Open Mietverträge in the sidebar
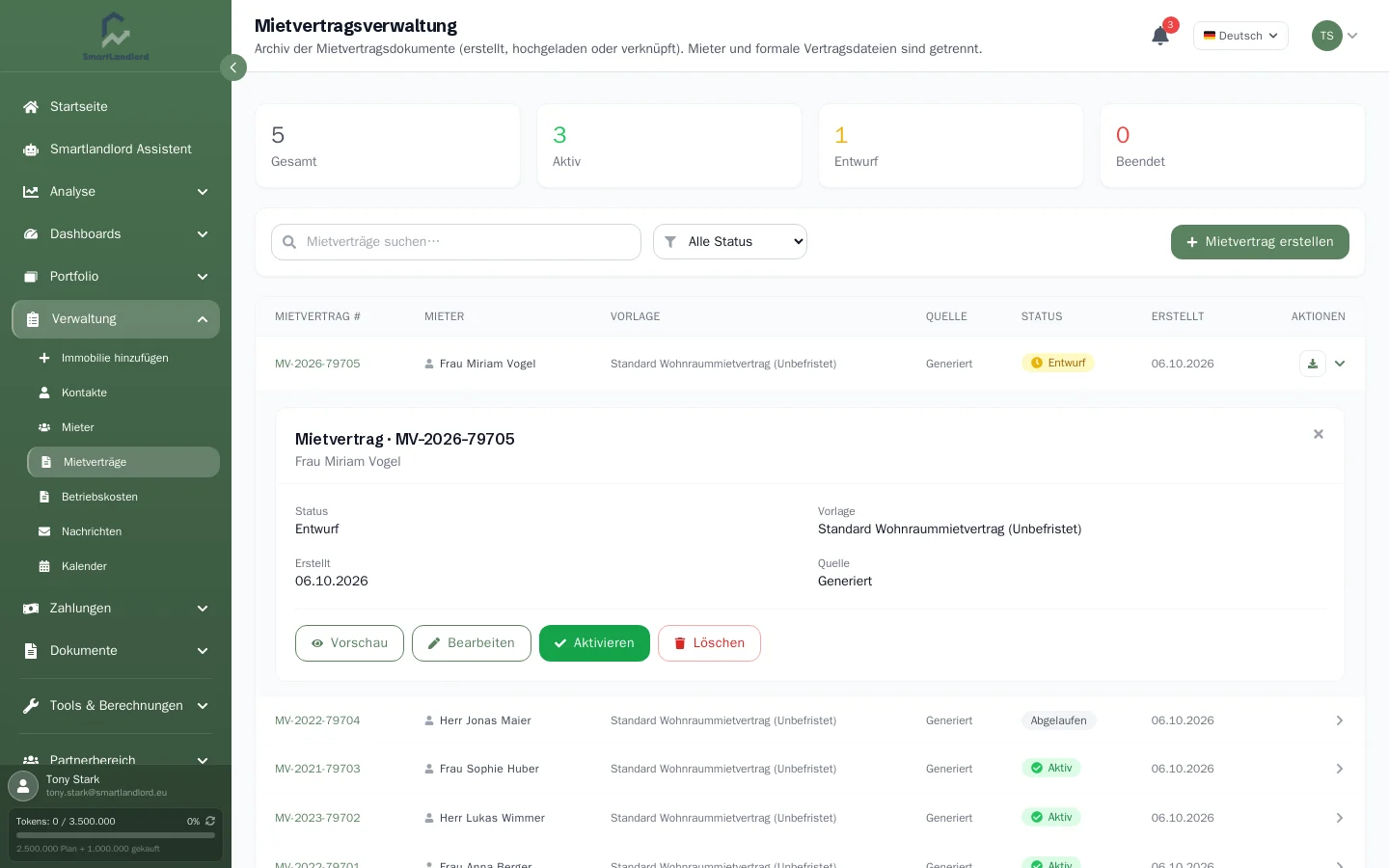 123,462
